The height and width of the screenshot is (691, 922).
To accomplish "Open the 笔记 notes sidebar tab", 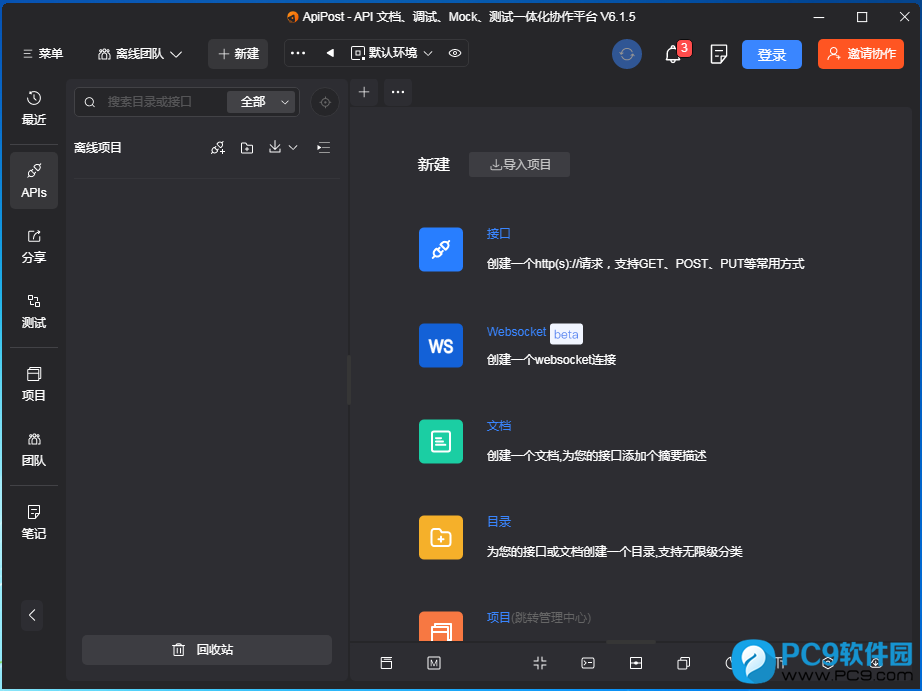I will click(34, 522).
